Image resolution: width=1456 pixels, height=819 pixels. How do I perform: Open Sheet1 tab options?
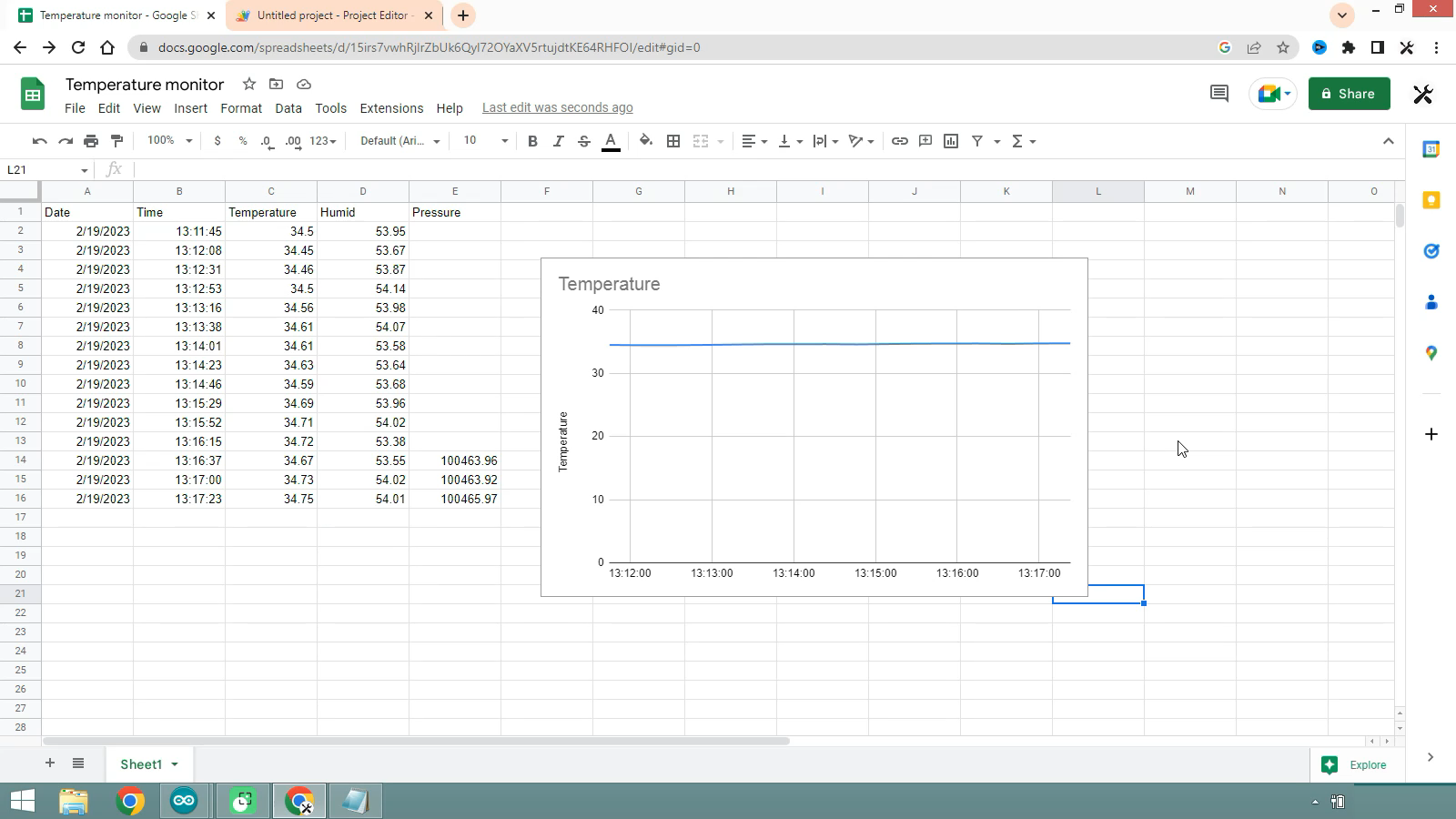[175, 764]
